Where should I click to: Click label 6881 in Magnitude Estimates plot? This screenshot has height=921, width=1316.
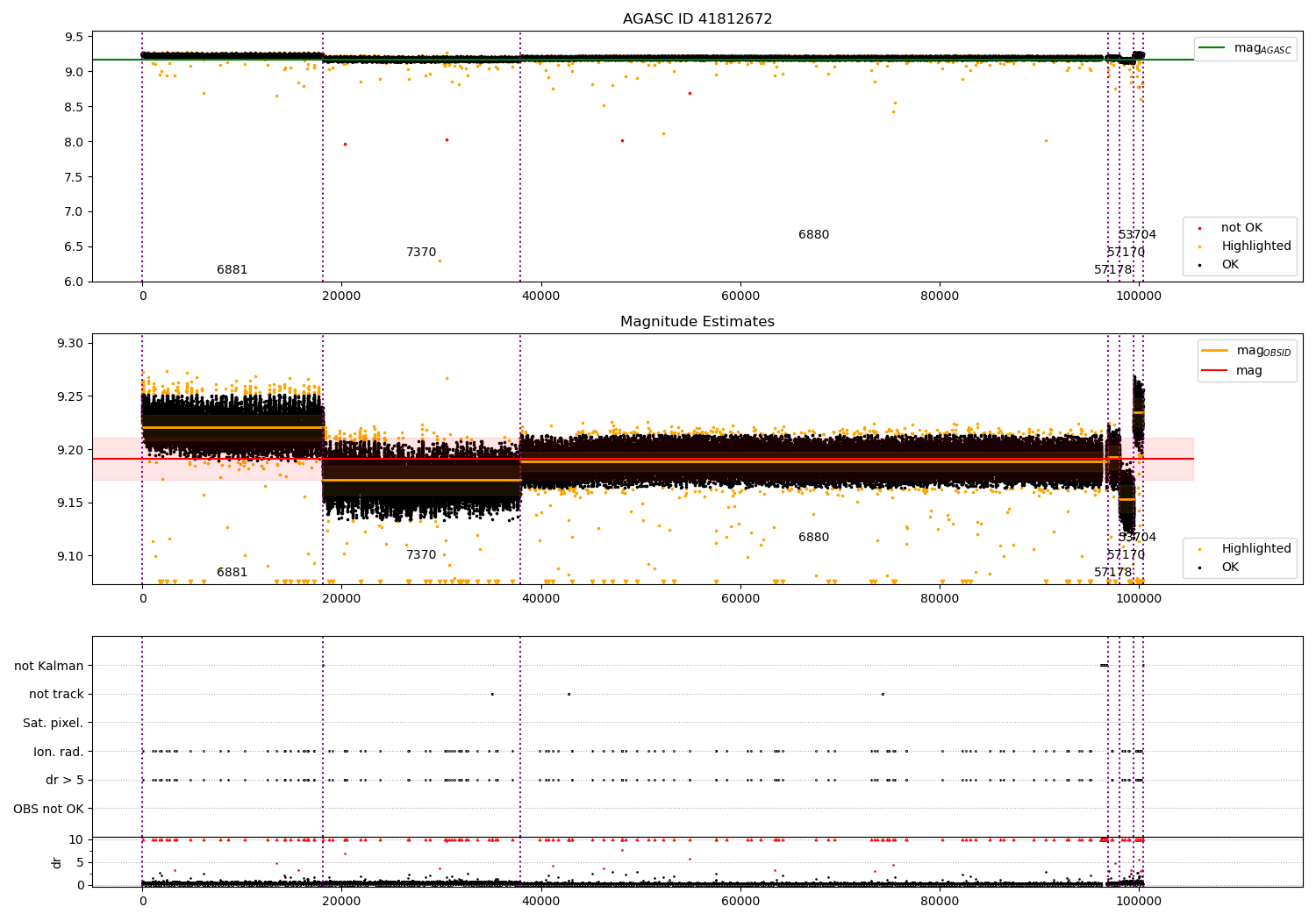click(x=232, y=573)
